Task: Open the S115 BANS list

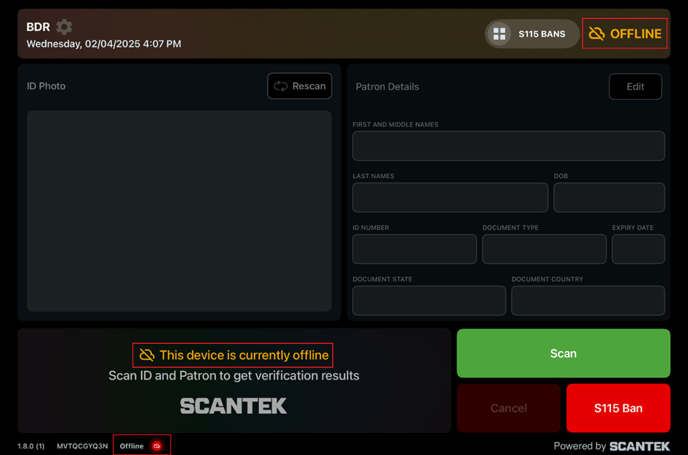Action: pos(532,34)
